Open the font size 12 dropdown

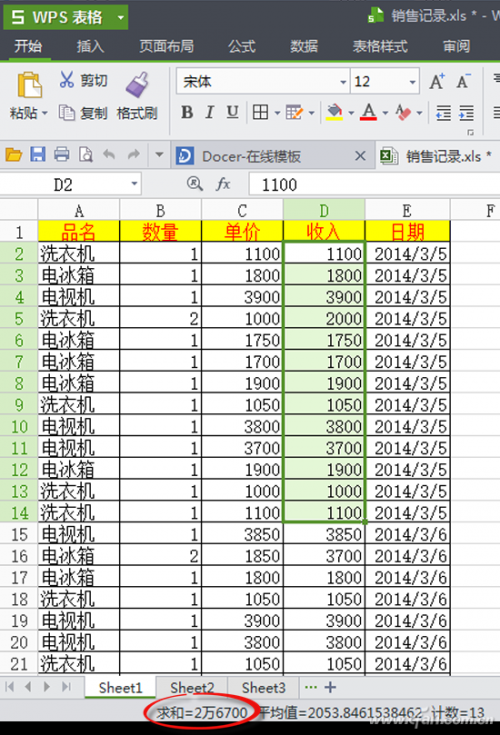[x=412, y=82]
